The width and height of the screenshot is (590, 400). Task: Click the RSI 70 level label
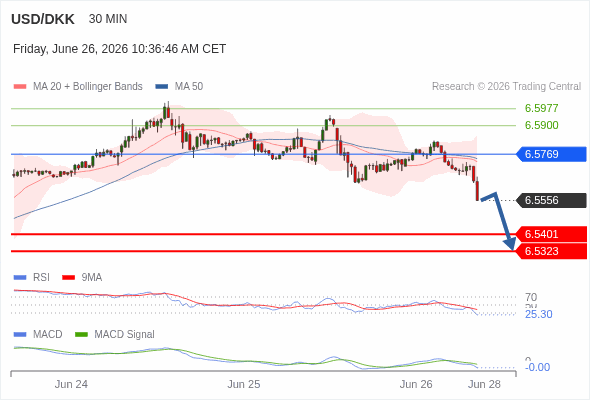click(531, 297)
